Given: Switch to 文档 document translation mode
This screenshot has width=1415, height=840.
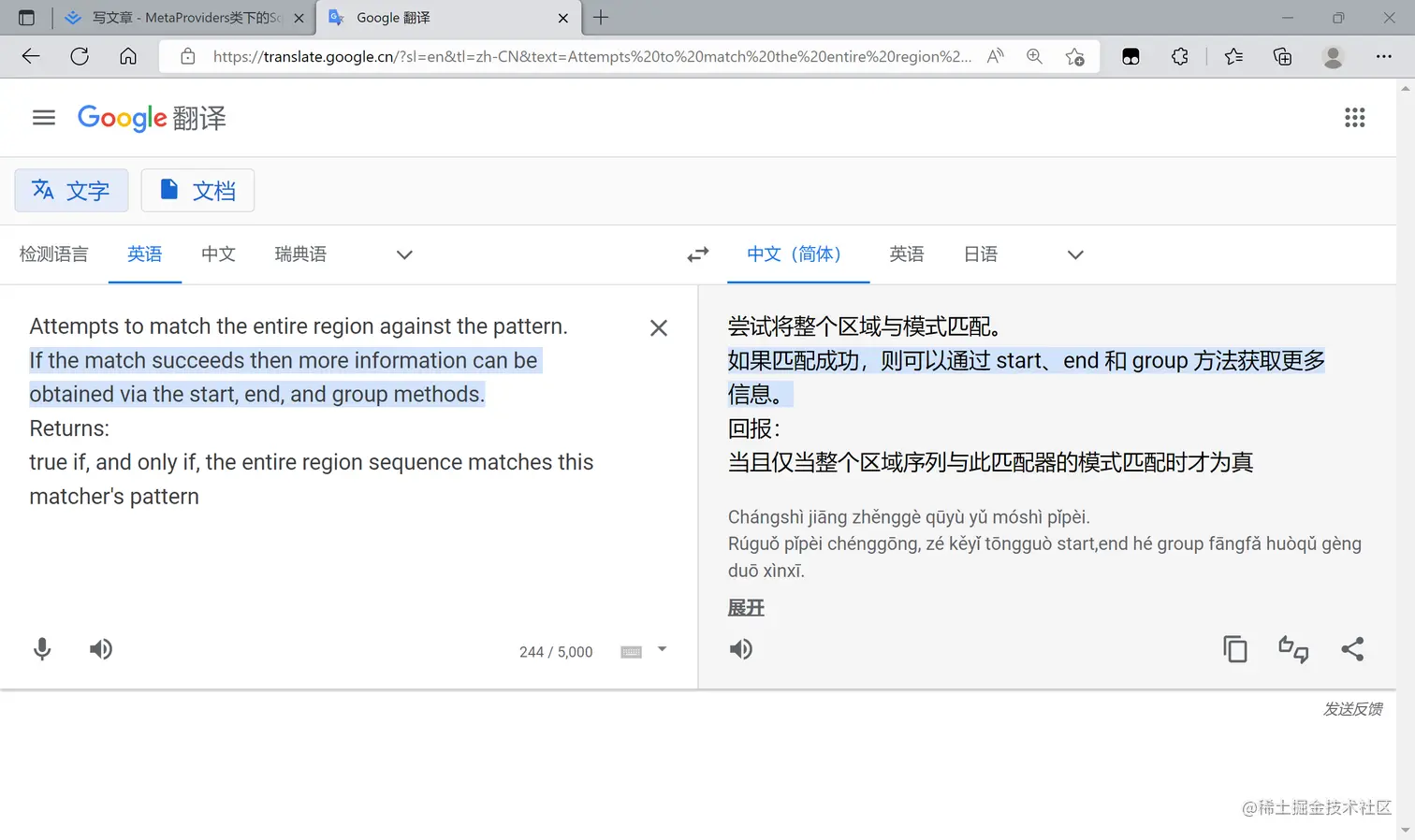Looking at the screenshot, I should click(197, 191).
